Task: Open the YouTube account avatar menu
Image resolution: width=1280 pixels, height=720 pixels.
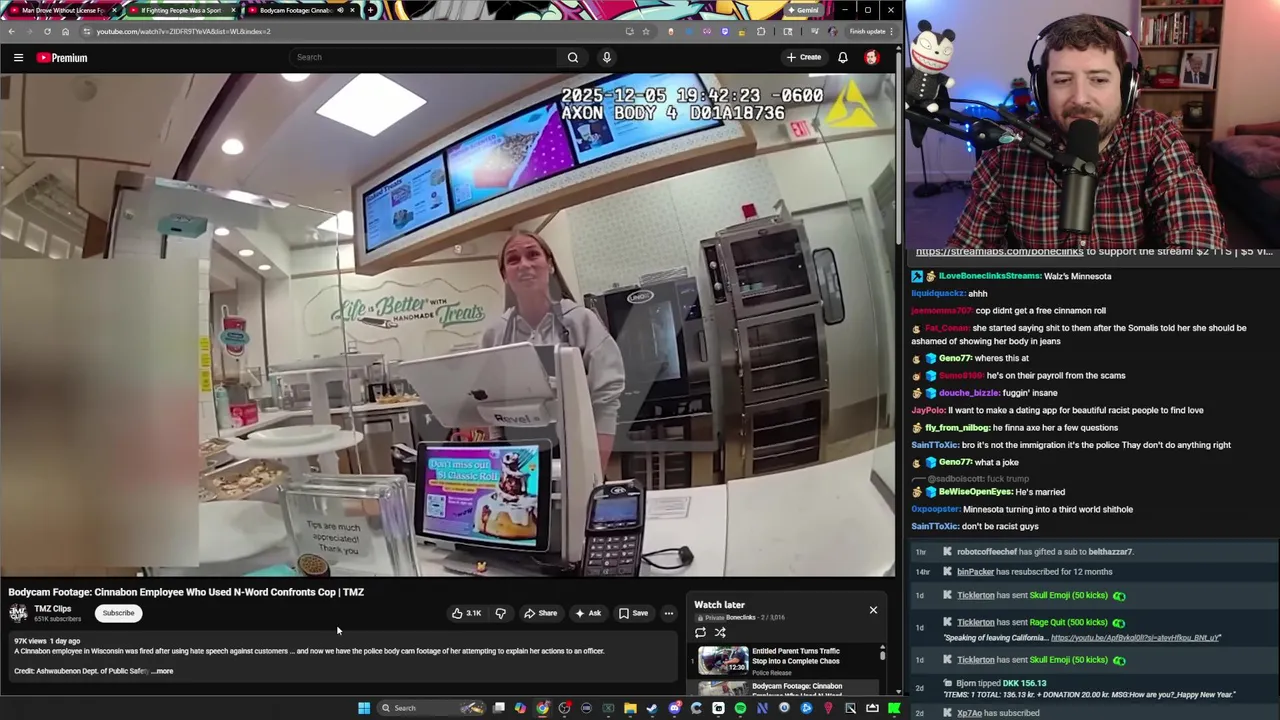Action: pos(872,57)
